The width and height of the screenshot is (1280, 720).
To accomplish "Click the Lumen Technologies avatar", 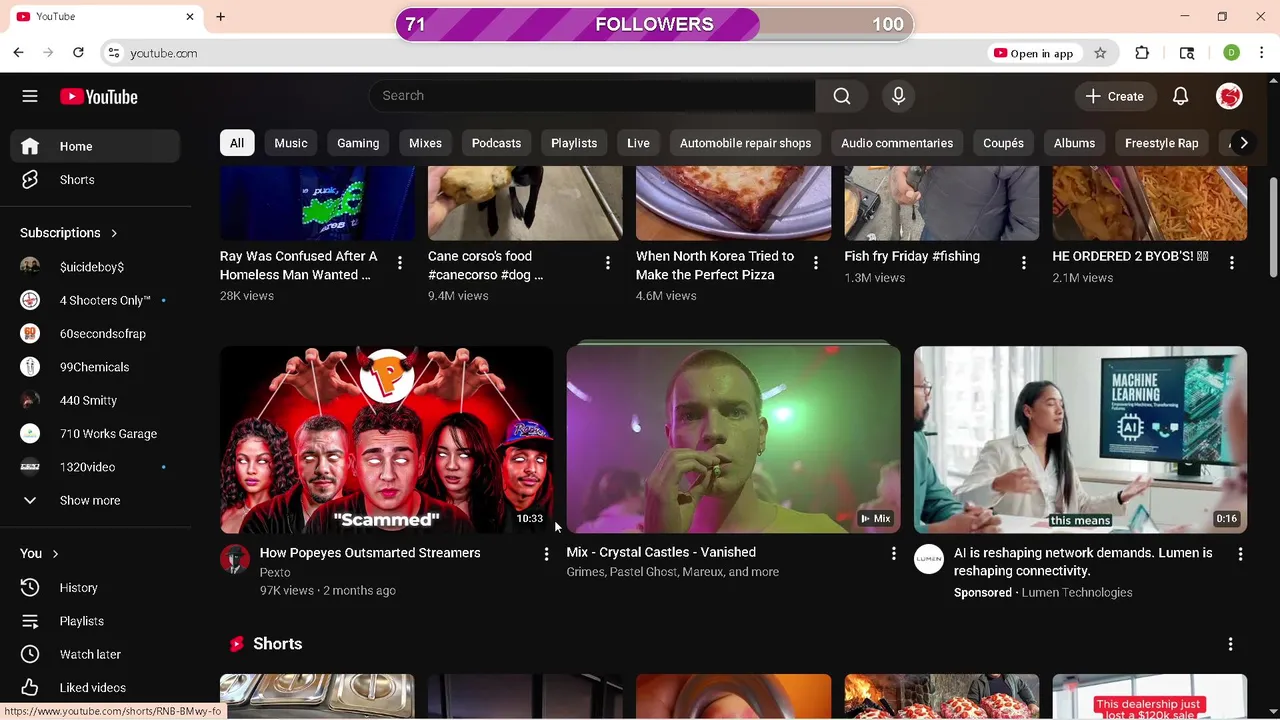I will pyautogui.click(x=929, y=559).
